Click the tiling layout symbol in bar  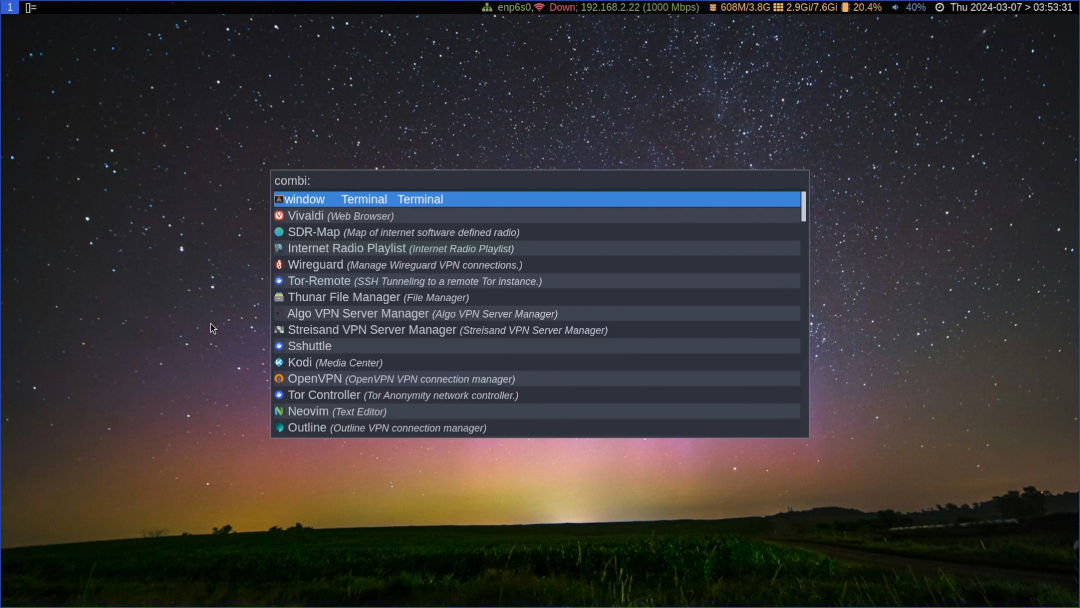31,8
